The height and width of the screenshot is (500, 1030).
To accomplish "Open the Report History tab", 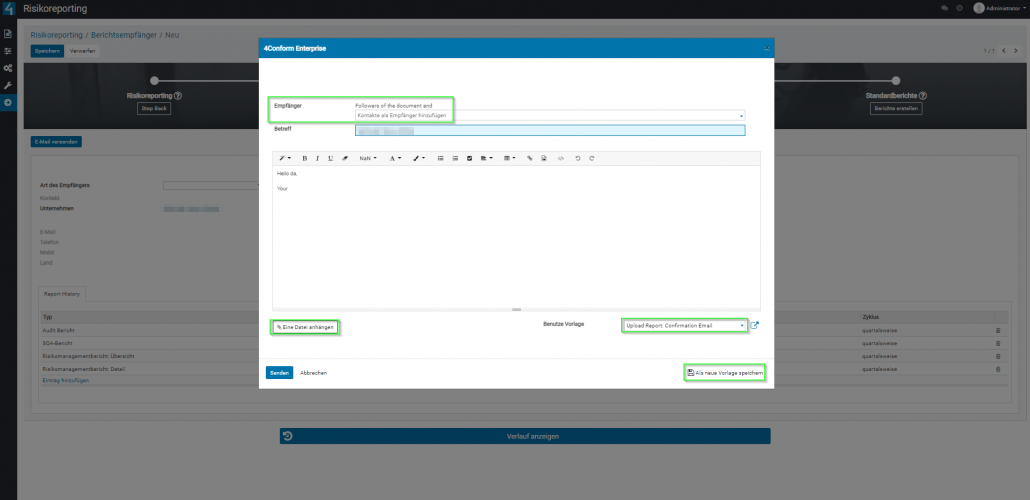I will pos(64,294).
